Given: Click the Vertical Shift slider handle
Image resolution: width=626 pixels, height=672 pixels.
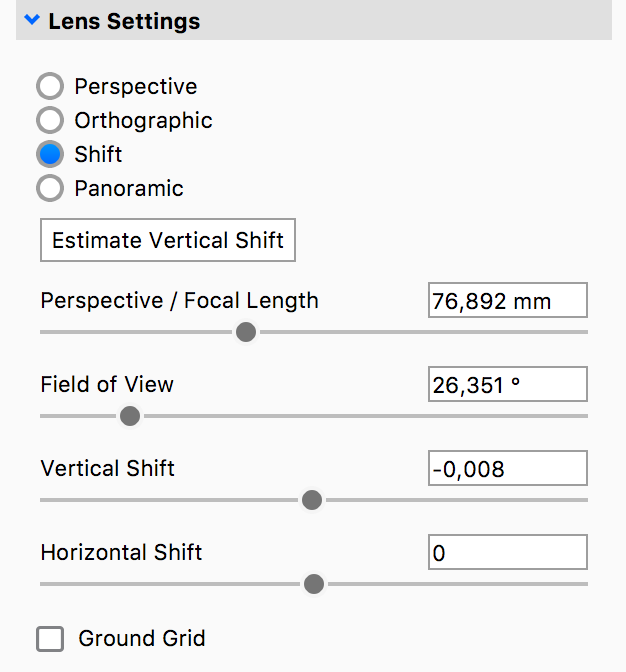Looking at the screenshot, I should pos(312,500).
